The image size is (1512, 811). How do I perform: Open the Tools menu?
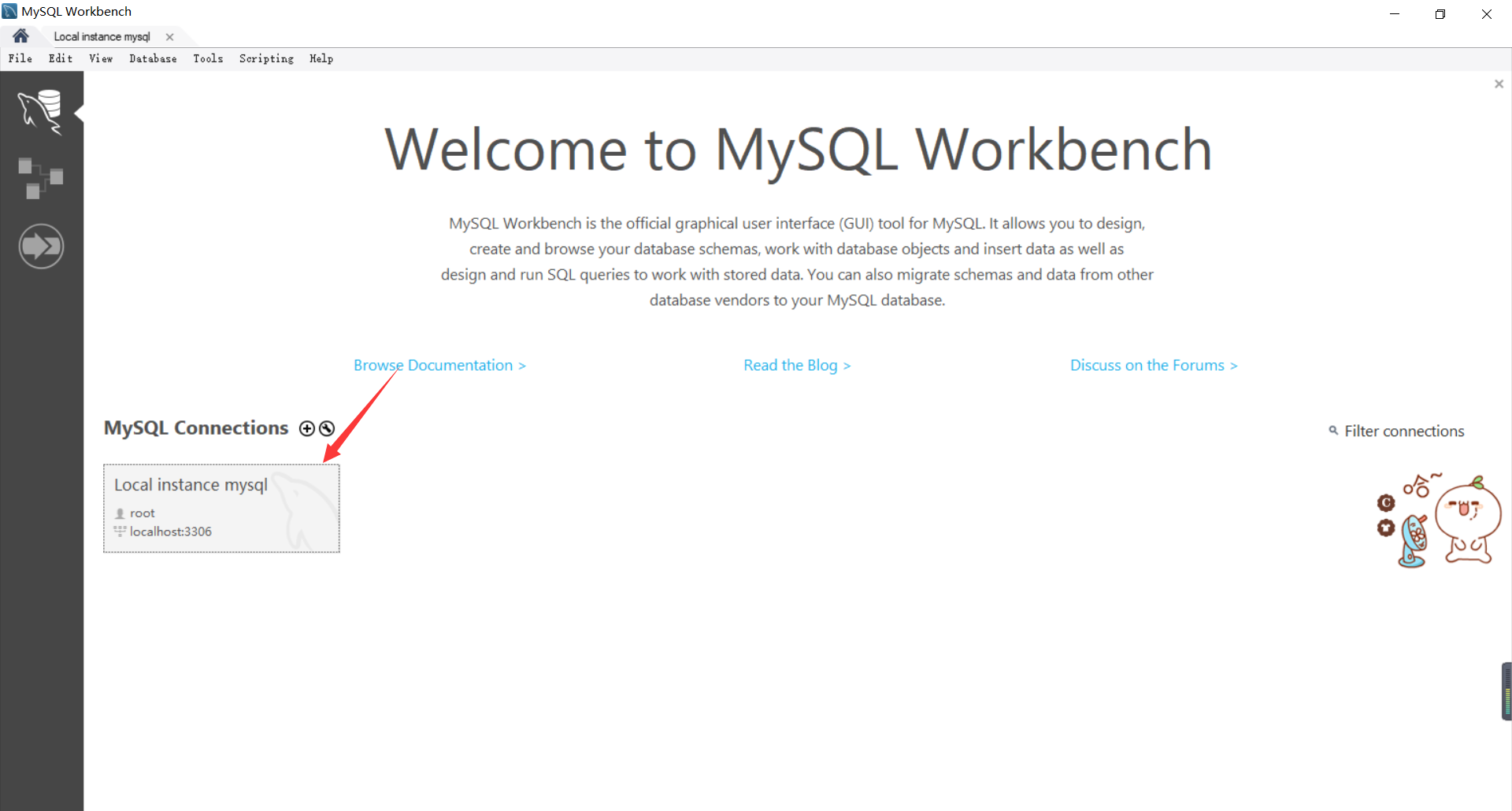tap(208, 59)
